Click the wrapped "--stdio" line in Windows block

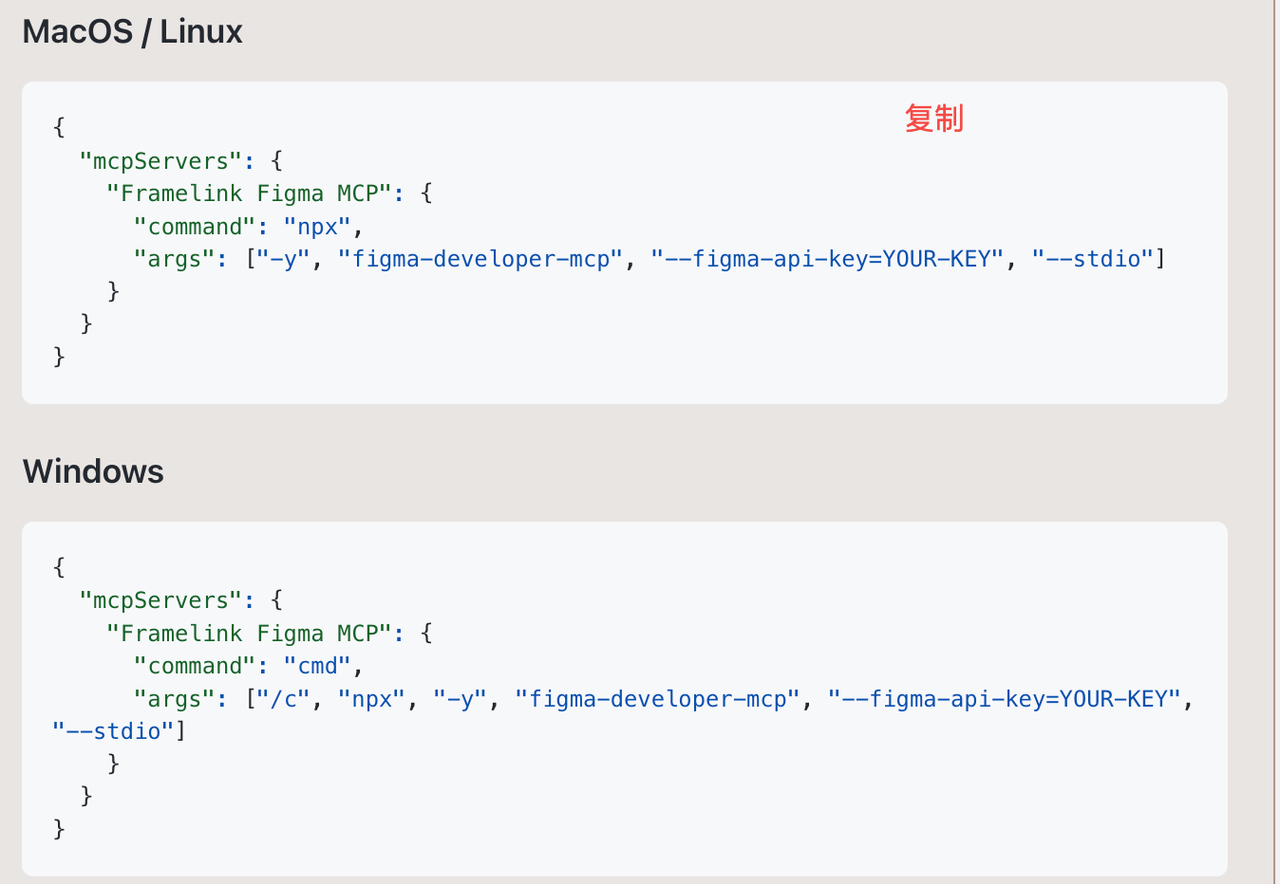point(113,732)
